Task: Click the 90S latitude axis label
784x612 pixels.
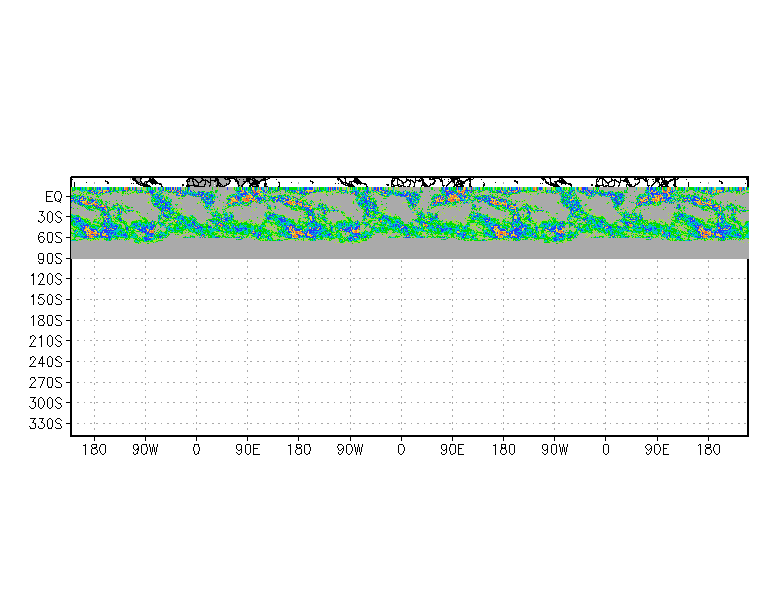Action: tap(50, 258)
